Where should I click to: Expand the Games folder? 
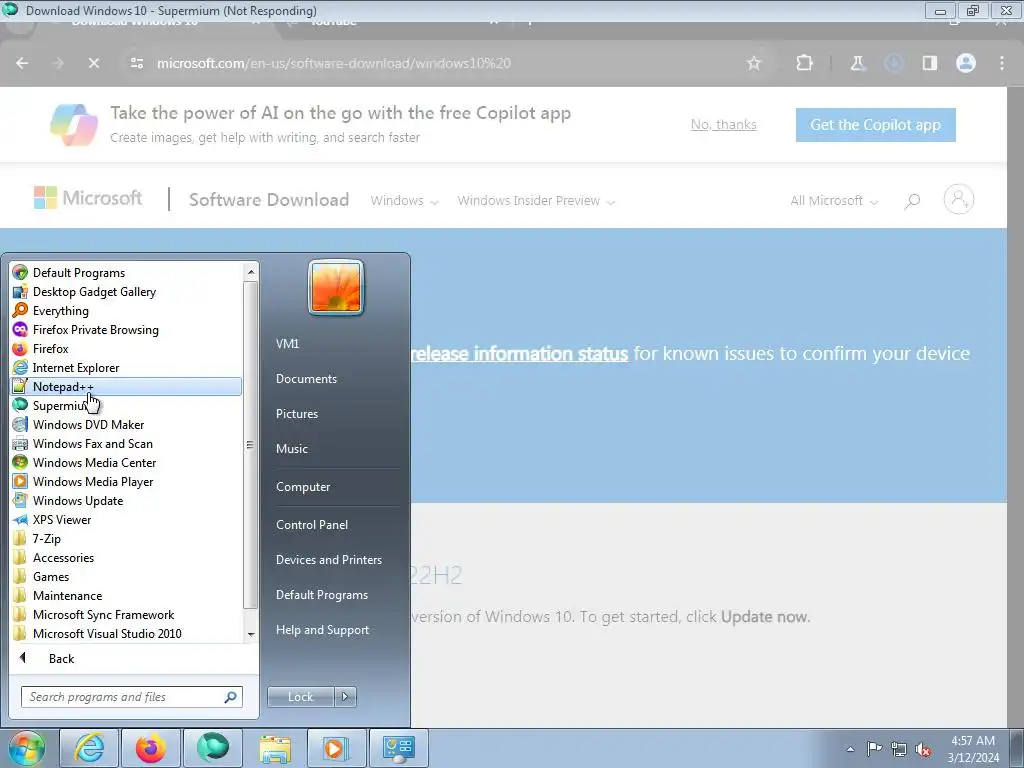coord(127,576)
